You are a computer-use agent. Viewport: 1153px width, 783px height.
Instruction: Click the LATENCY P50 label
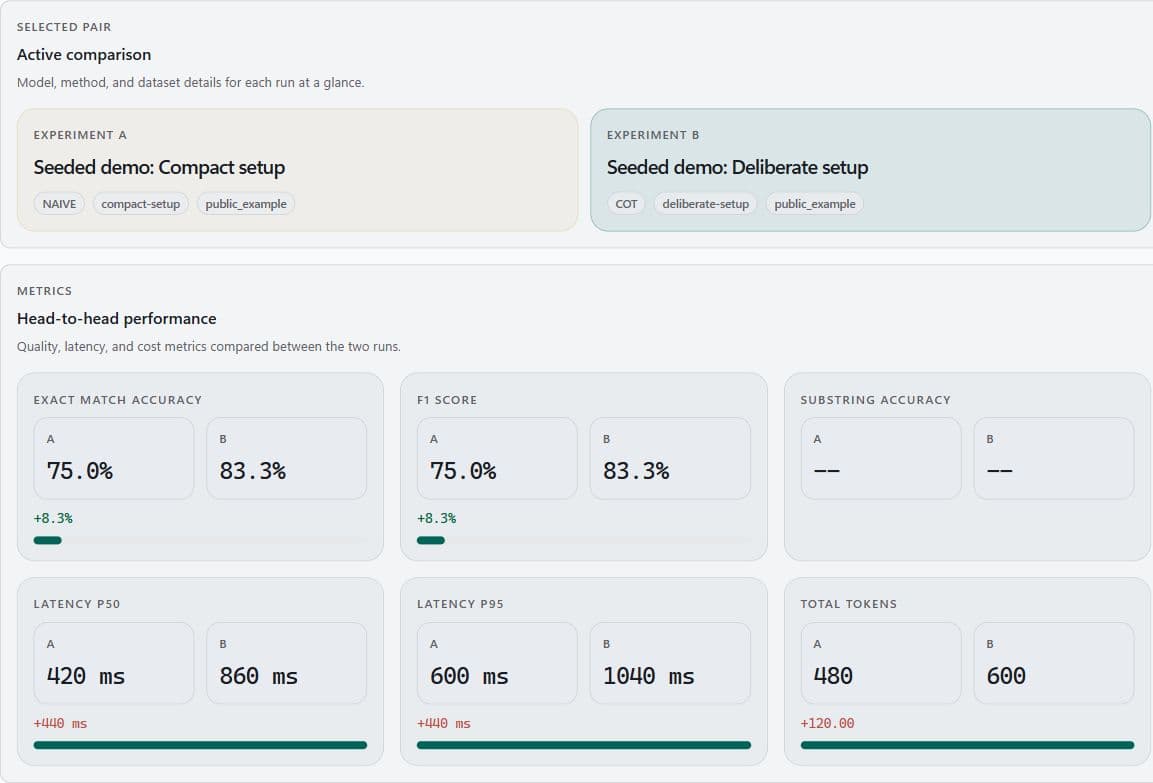pos(76,604)
